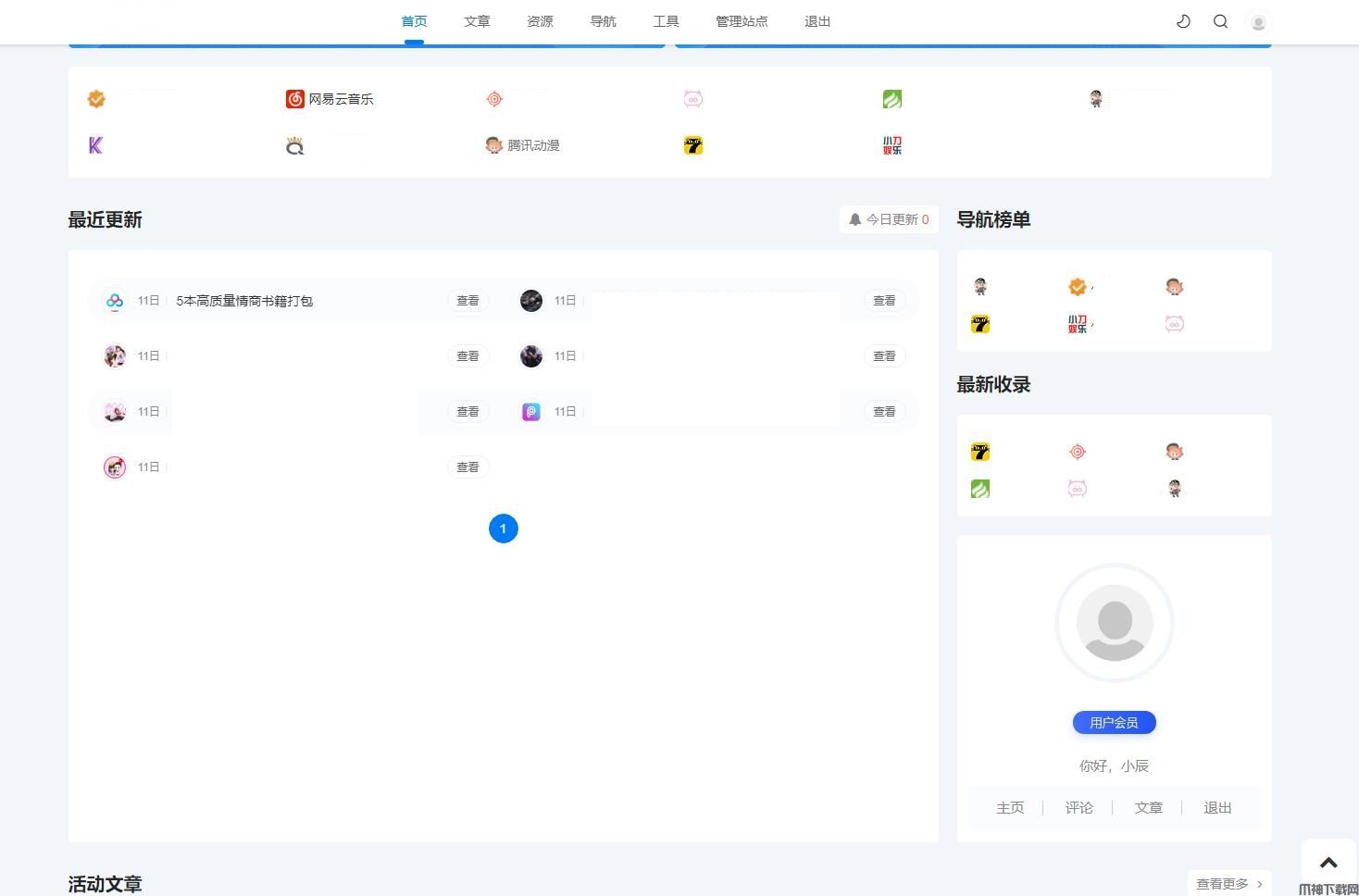Click the red target icon in top site grid
This screenshot has width=1359, height=896.
(x=494, y=99)
